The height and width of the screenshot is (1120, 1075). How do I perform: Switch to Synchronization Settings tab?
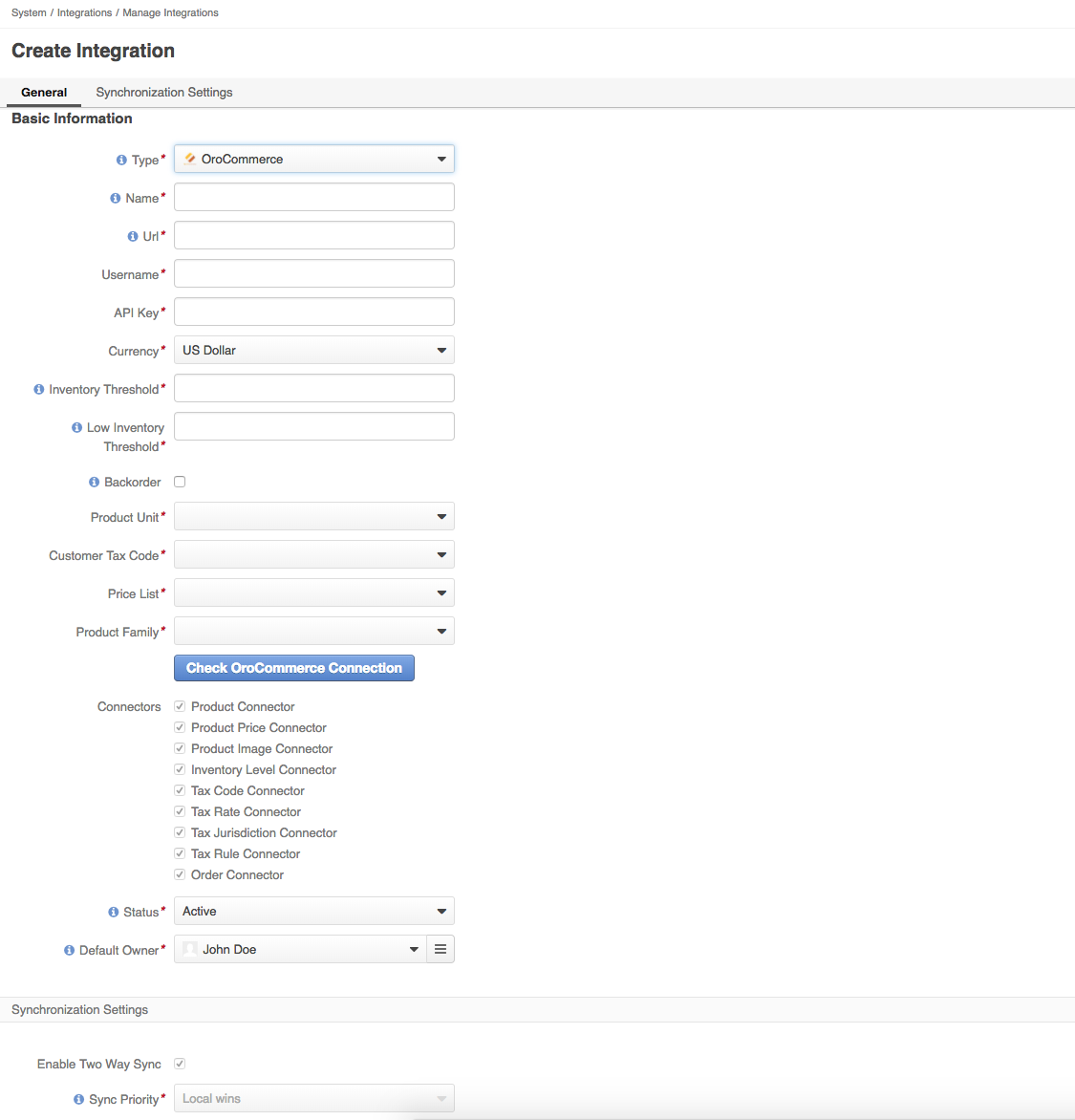pos(164,93)
